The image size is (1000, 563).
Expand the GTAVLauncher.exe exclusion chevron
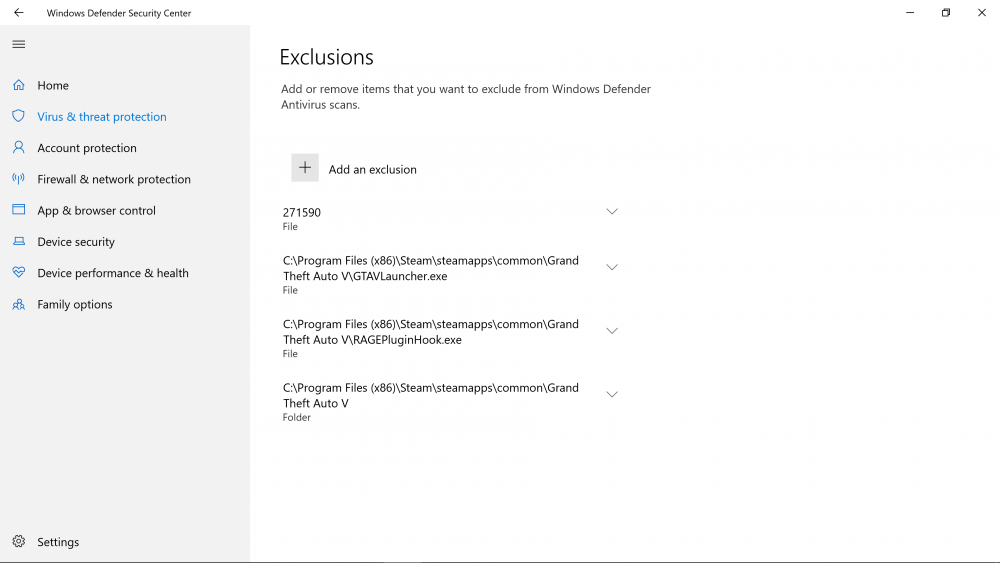click(x=612, y=268)
